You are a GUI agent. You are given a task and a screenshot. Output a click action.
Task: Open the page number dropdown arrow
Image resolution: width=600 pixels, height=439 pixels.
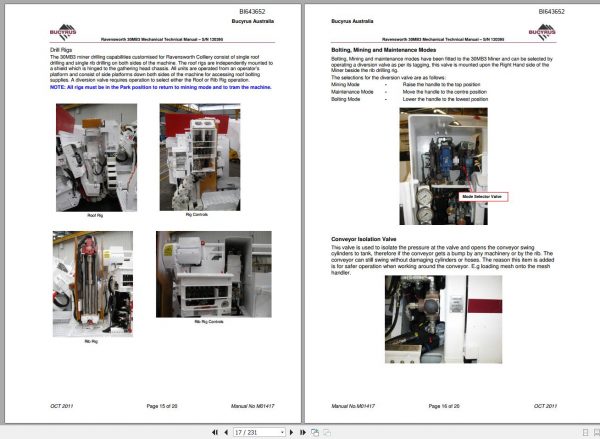point(282,432)
